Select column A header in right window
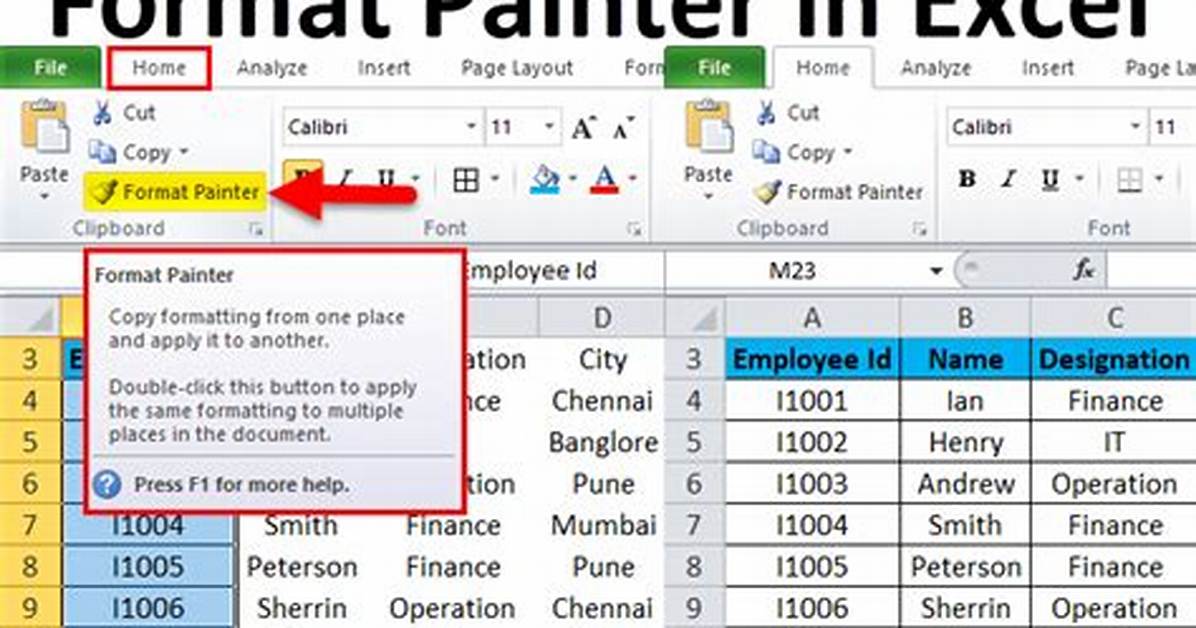This screenshot has height=628, width=1196. 812,317
